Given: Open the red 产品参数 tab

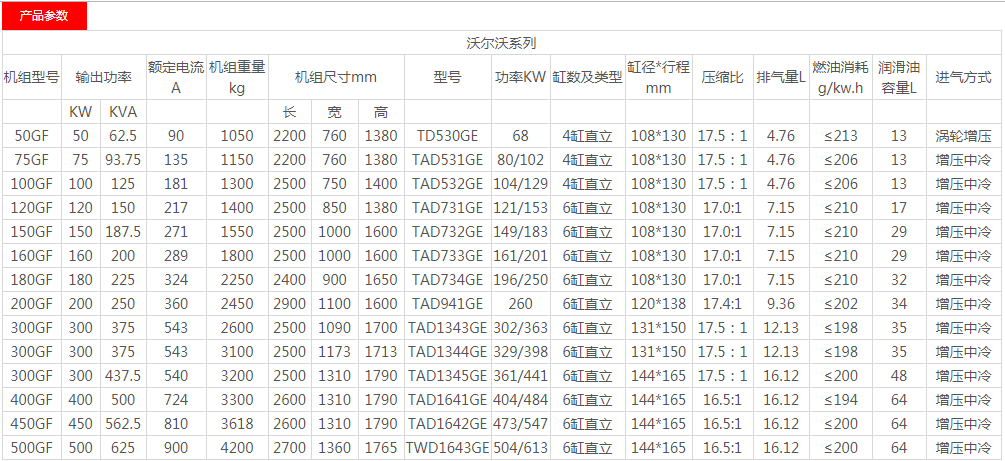Looking at the screenshot, I should point(44,16).
